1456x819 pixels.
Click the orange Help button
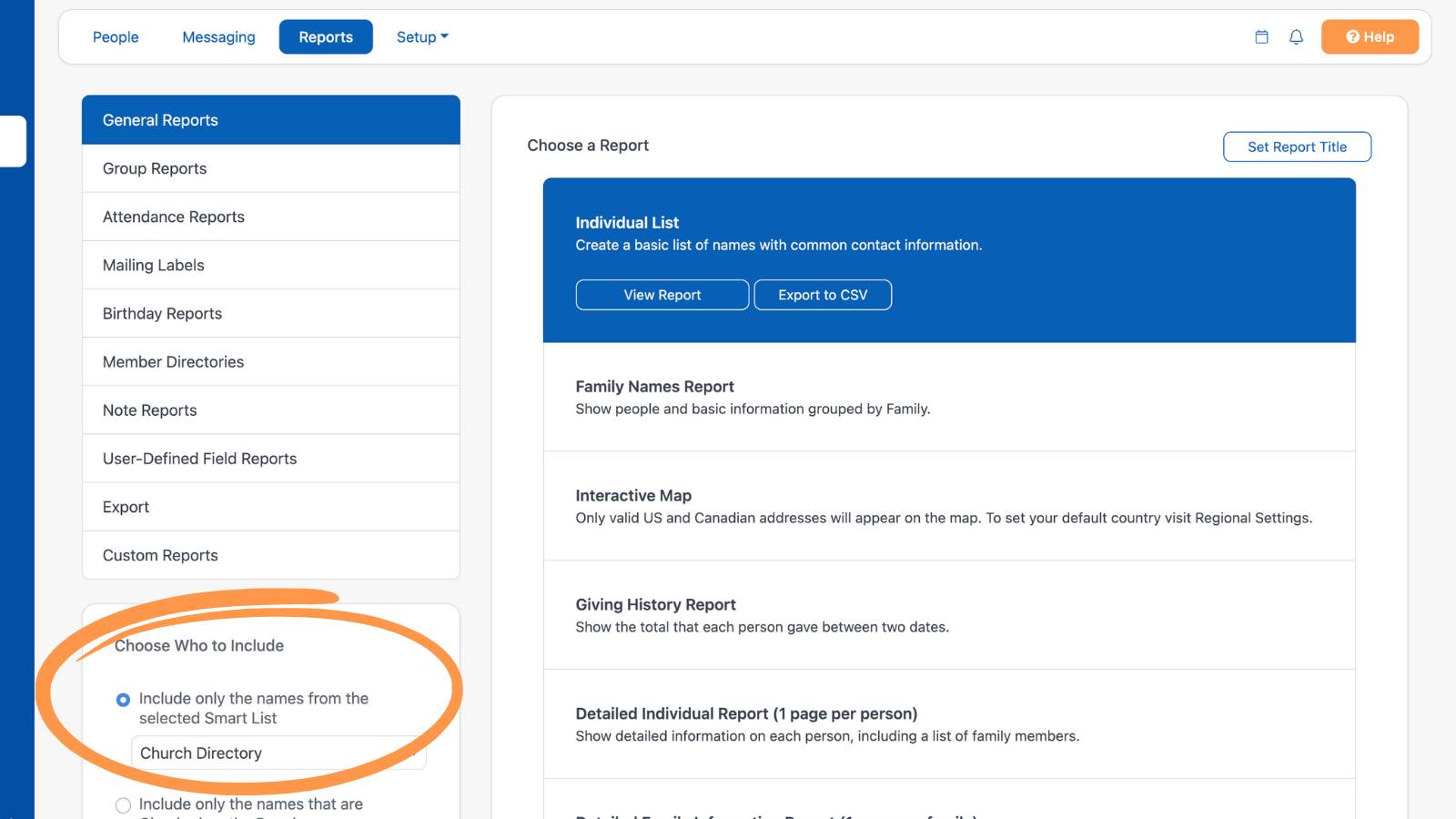1370,37
